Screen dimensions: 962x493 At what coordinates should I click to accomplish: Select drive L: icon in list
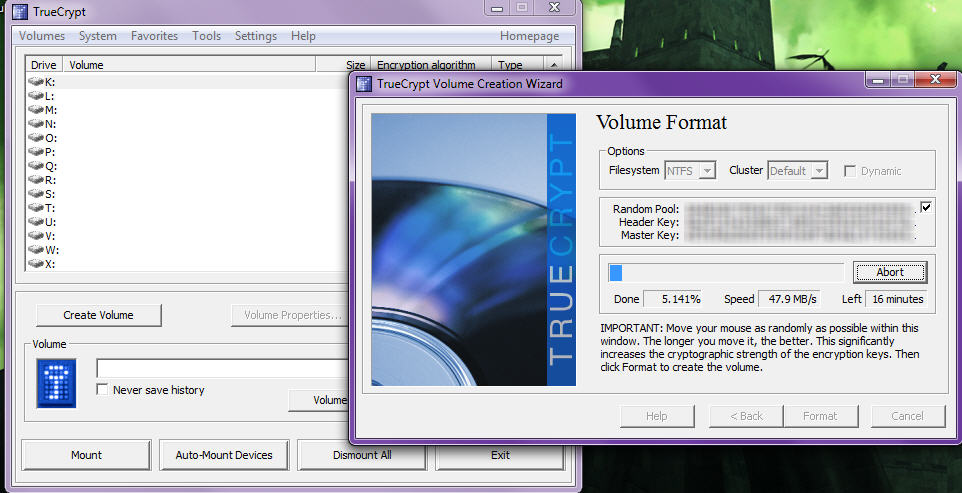36,96
